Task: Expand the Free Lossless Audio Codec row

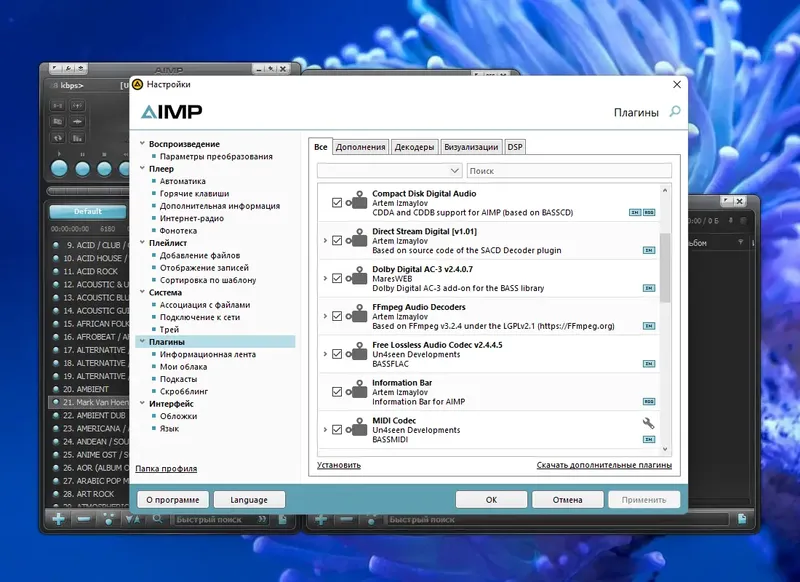Action: click(325, 353)
